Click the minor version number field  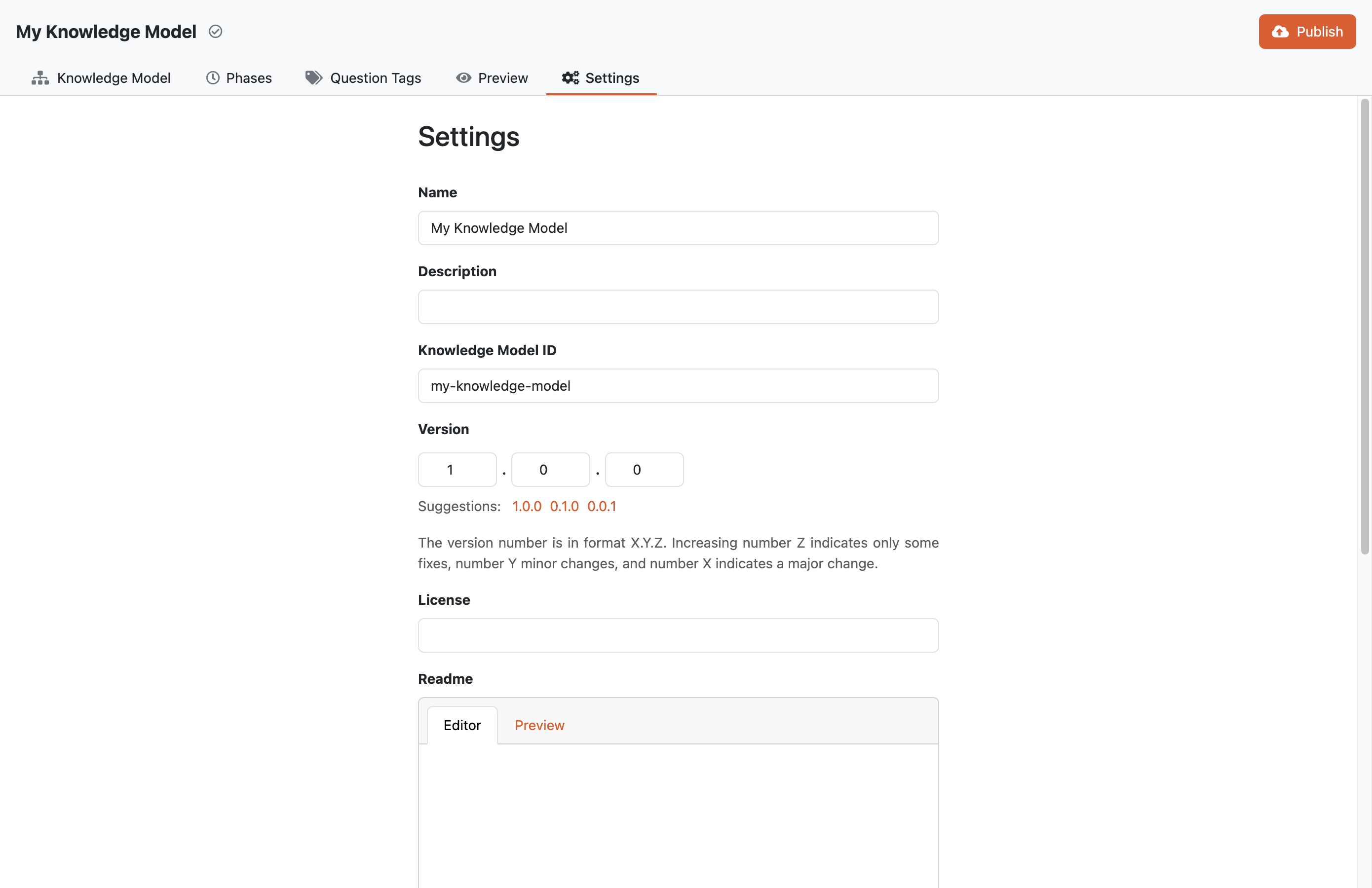click(551, 470)
